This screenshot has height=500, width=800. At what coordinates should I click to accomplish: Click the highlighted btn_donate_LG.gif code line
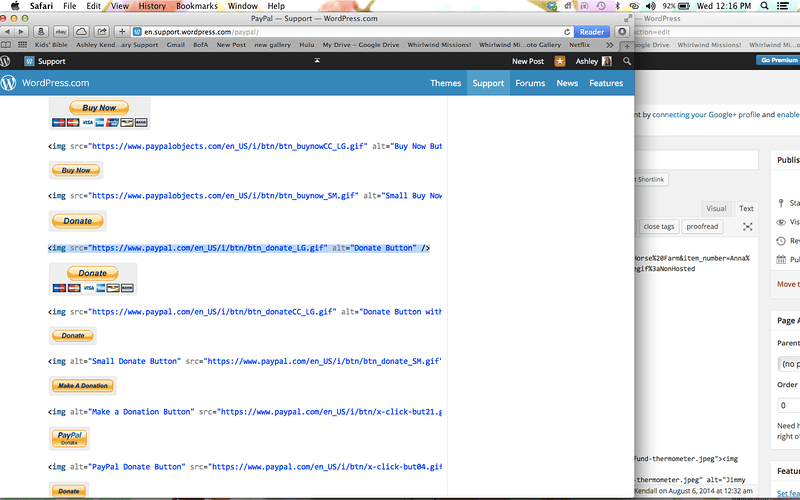(239, 248)
